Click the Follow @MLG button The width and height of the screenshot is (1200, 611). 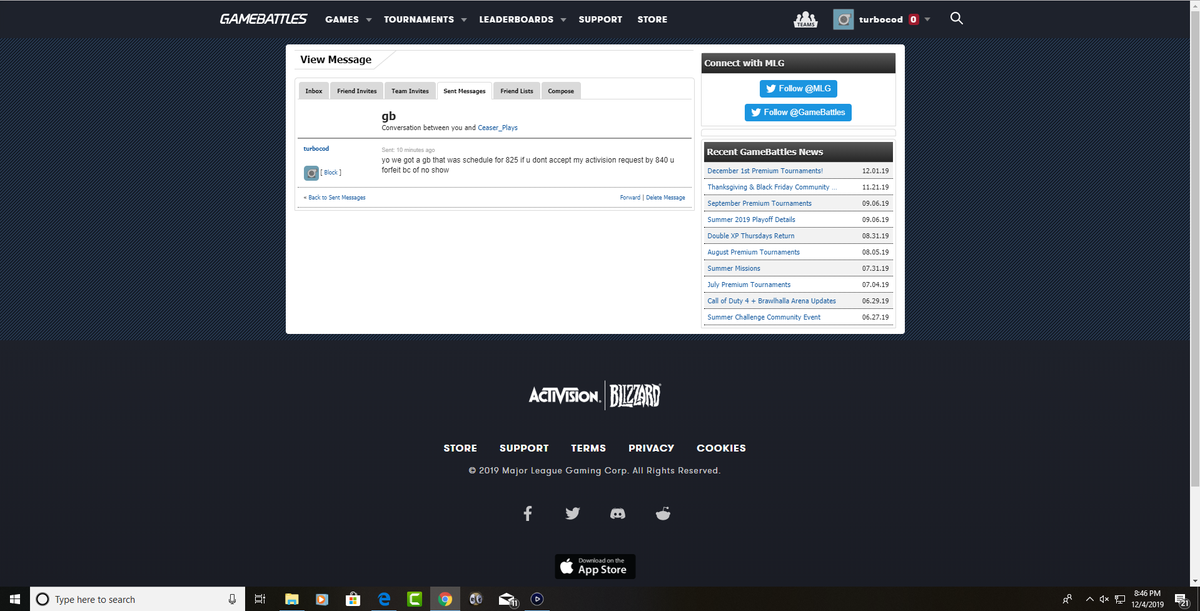click(x=798, y=89)
